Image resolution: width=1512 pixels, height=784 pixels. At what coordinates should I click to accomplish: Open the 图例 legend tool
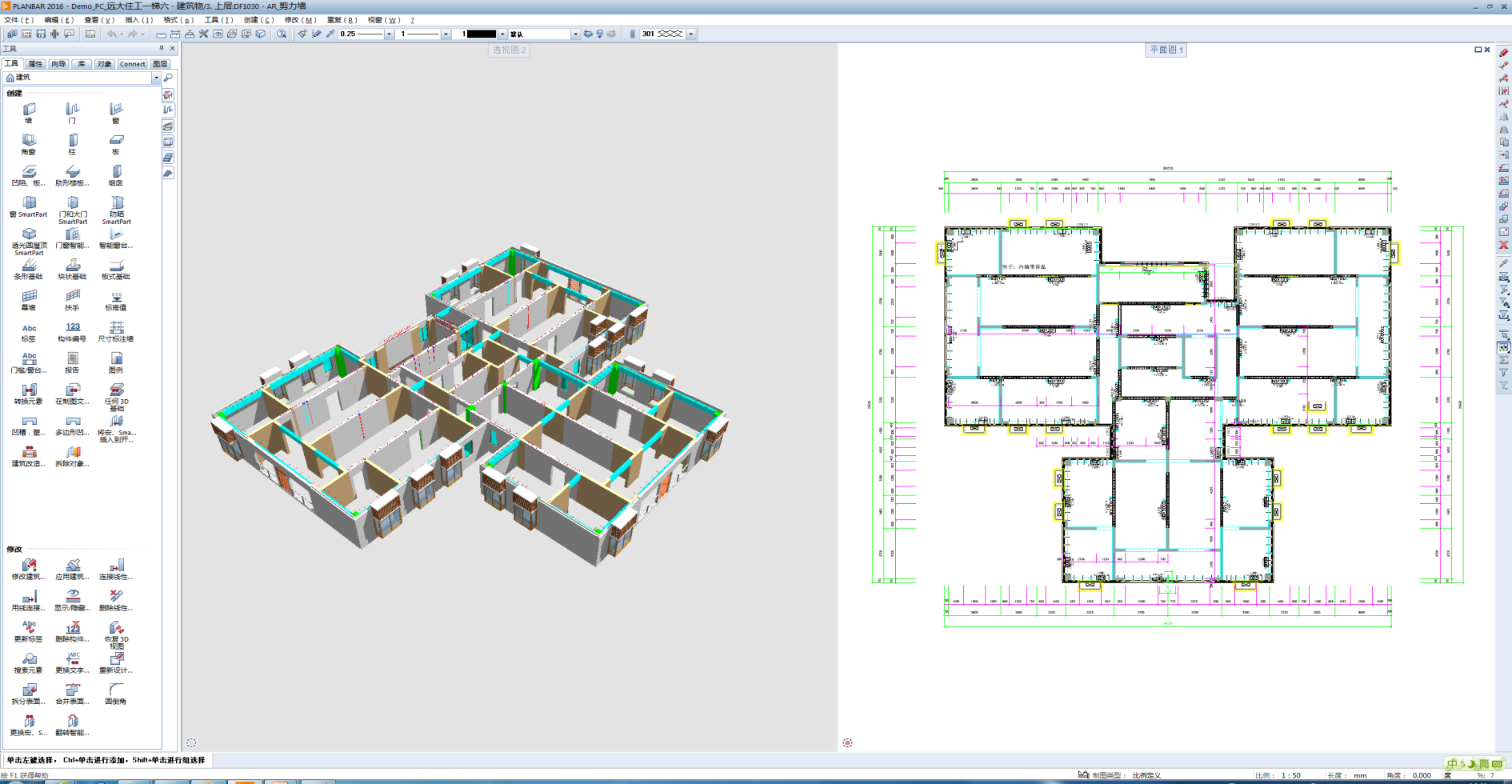tap(116, 363)
